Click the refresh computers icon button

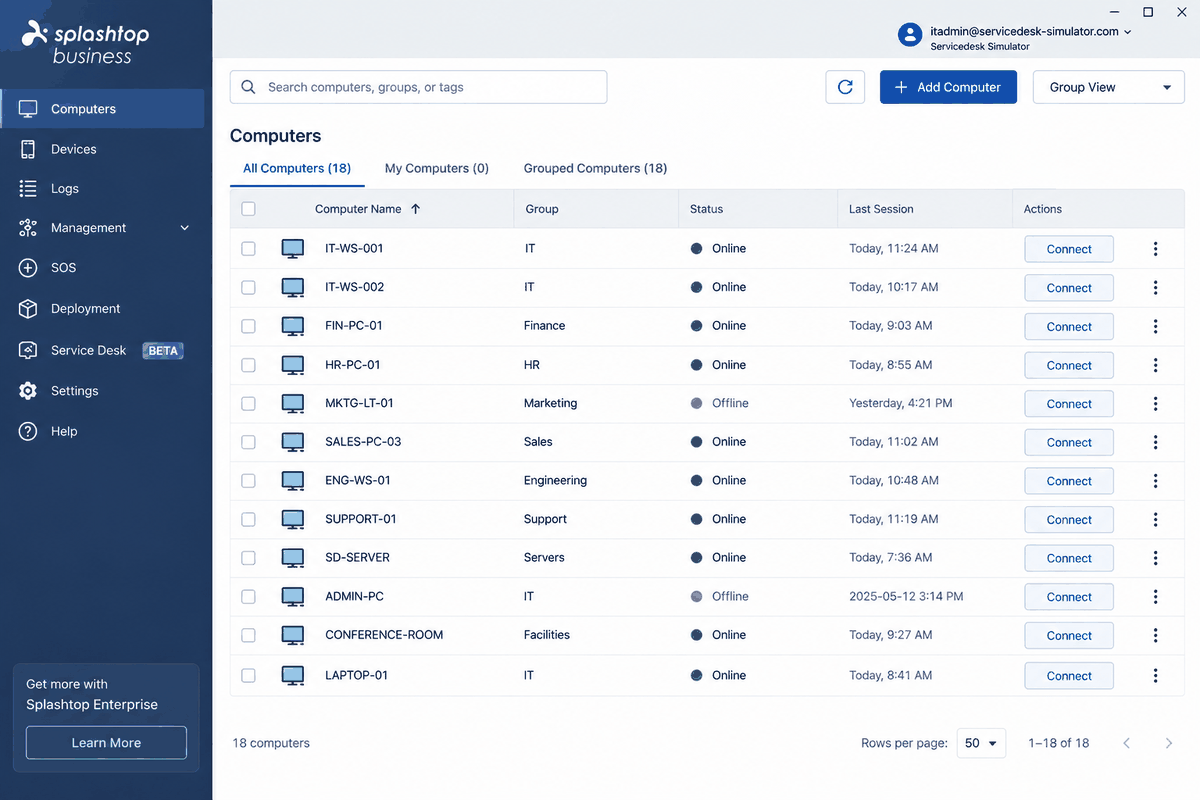[x=845, y=87]
